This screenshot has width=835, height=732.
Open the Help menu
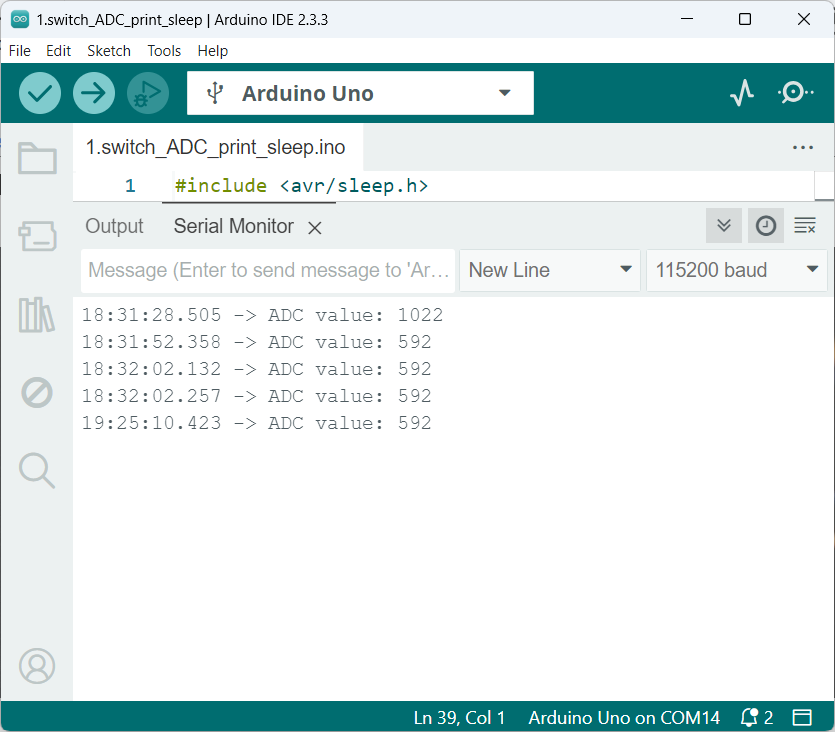click(x=212, y=51)
